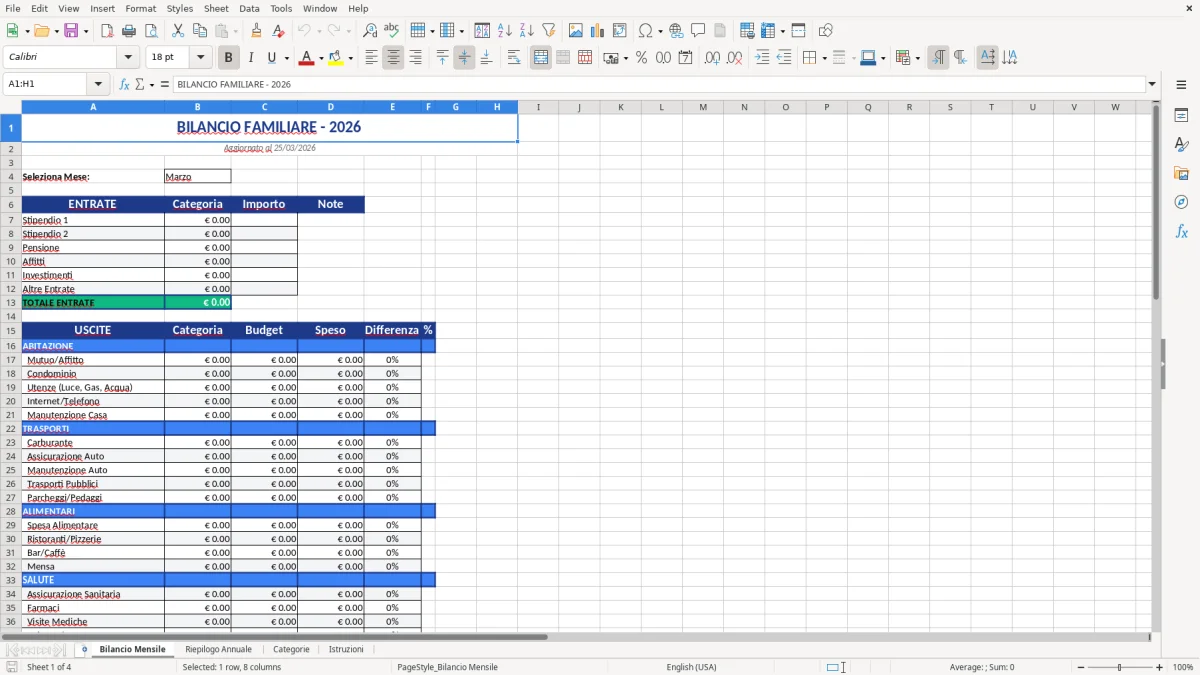Image resolution: width=1200 pixels, height=675 pixels.
Task: Click the 100% zoom level
Action: click(1183, 667)
